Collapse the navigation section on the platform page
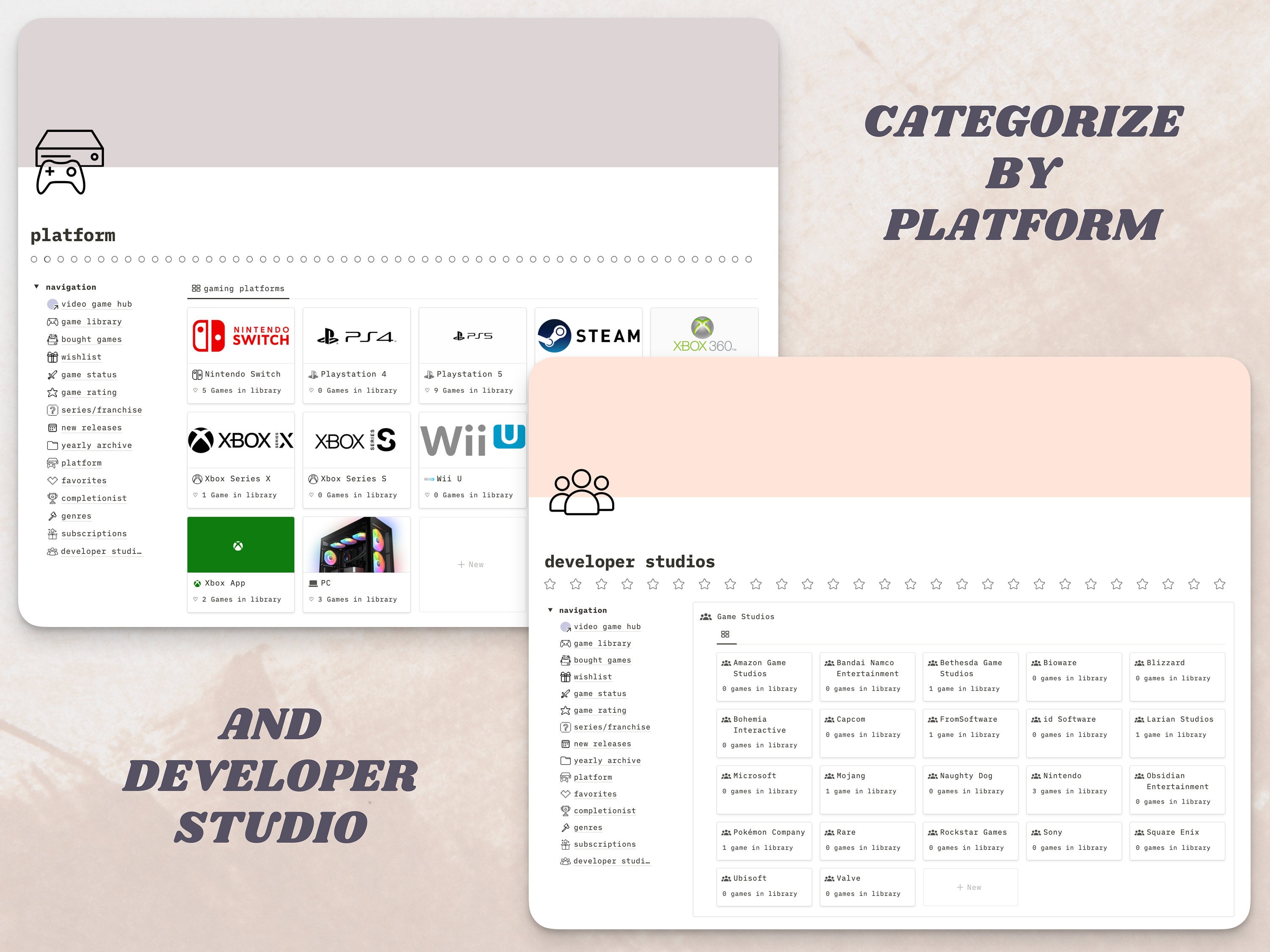 pyautogui.click(x=37, y=287)
